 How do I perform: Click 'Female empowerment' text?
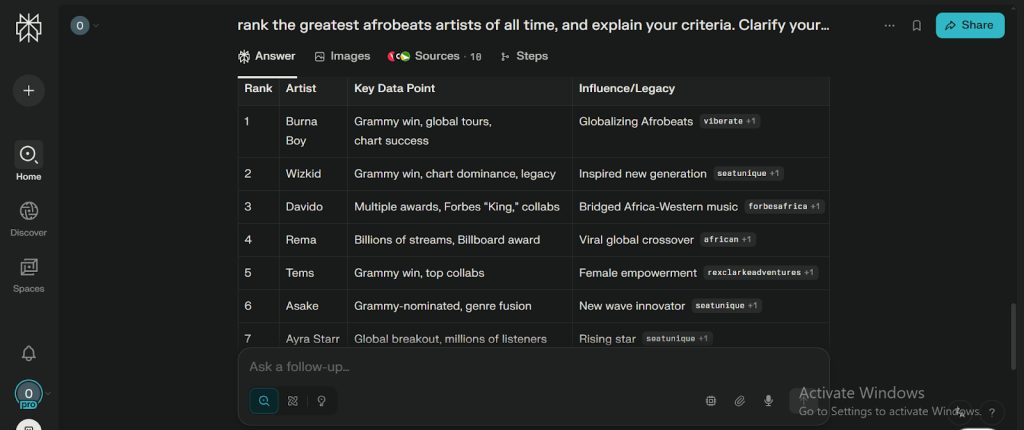click(x=638, y=273)
